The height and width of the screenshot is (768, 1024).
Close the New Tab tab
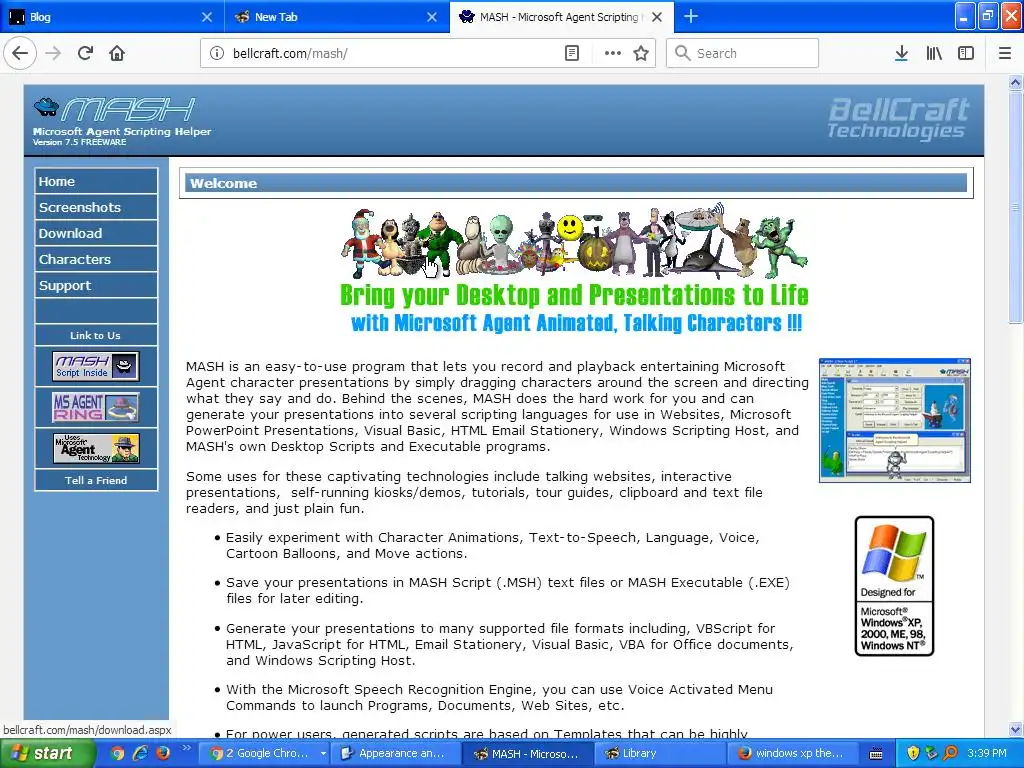432,17
